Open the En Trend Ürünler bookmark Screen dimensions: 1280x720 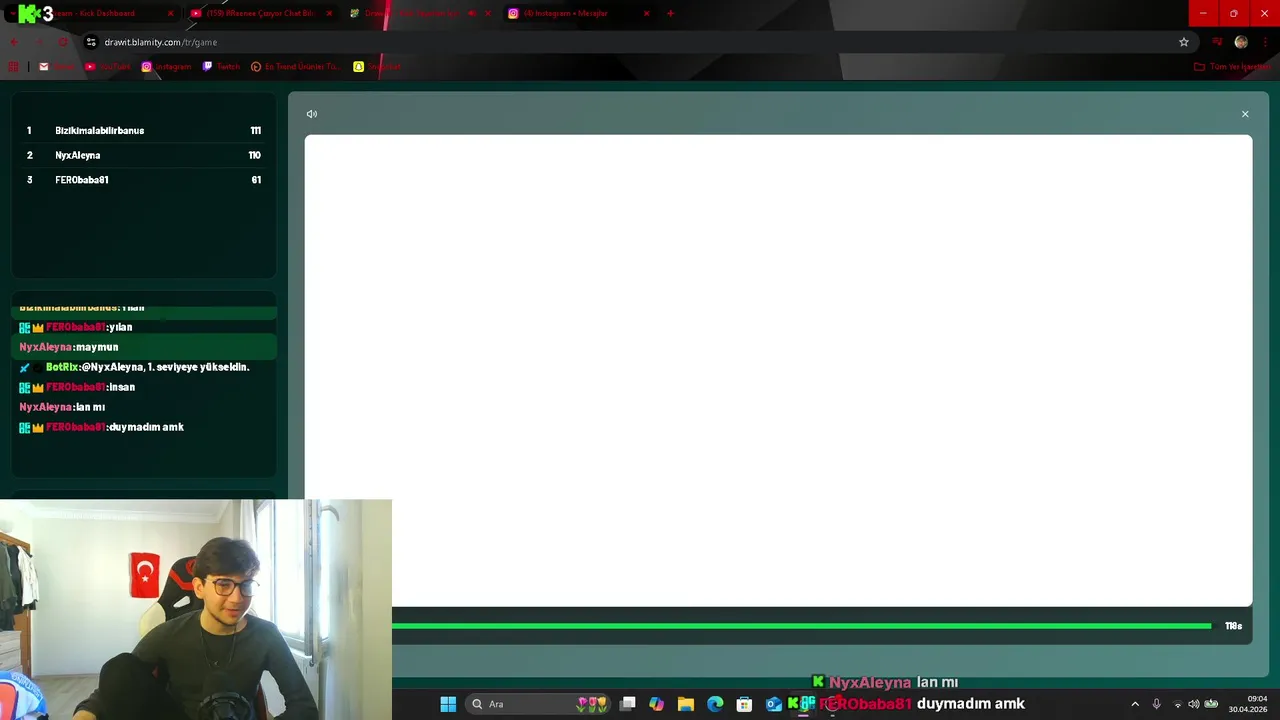pos(296,67)
